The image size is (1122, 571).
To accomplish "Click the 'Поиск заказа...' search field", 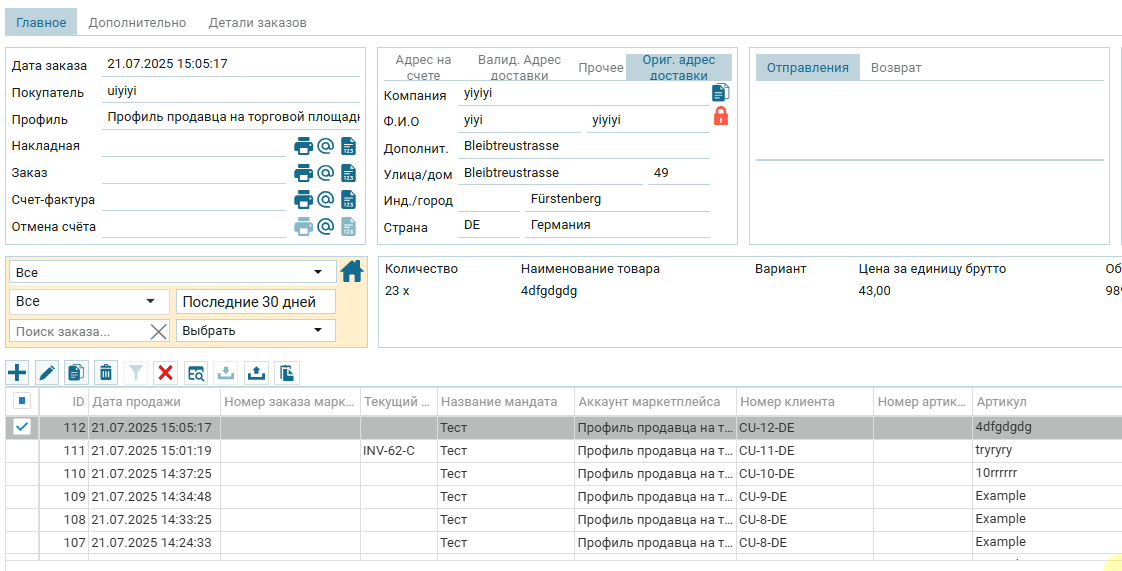I will [78, 331].
